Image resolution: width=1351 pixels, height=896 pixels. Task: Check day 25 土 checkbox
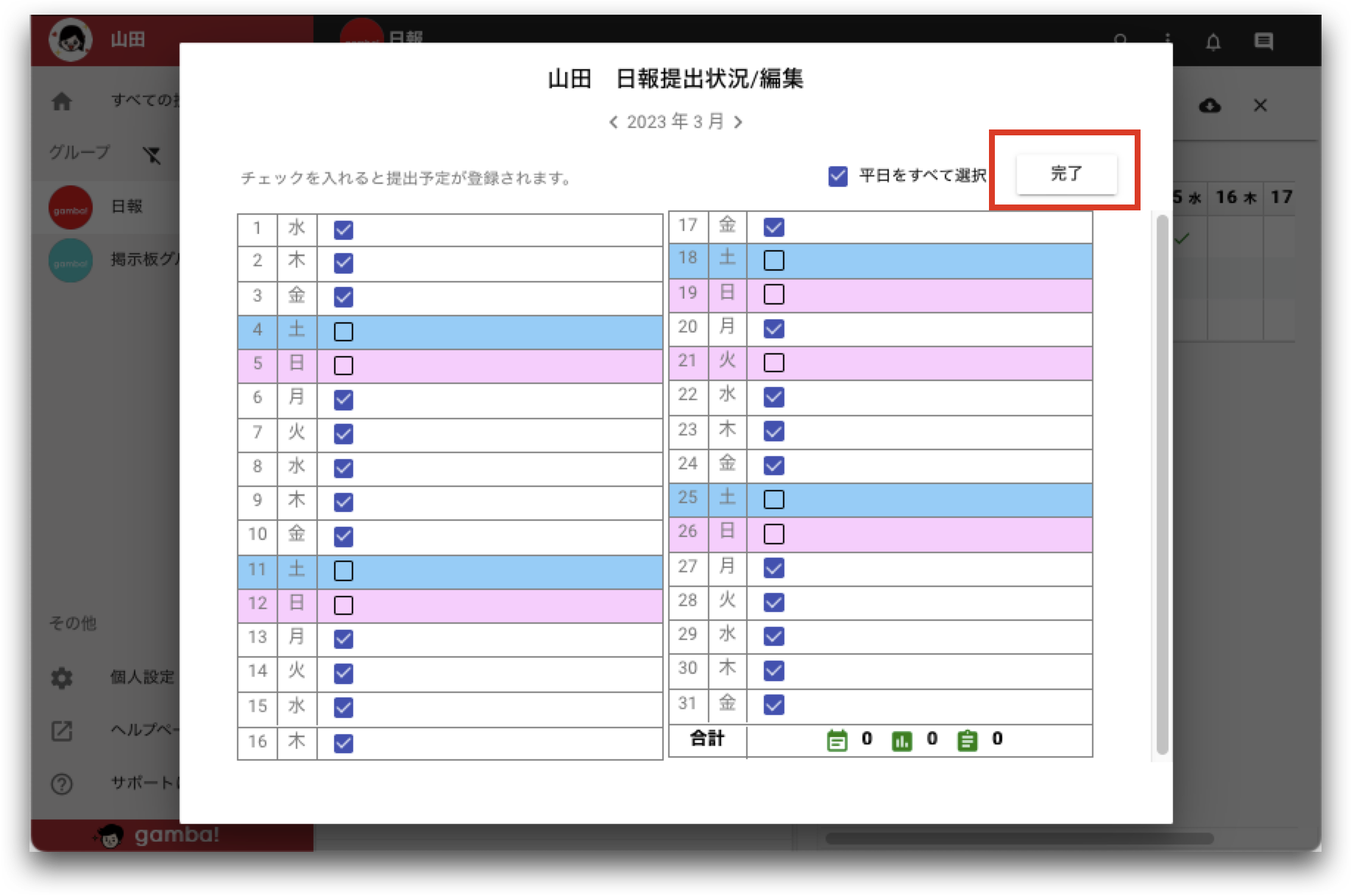click(x=774, y=499)
